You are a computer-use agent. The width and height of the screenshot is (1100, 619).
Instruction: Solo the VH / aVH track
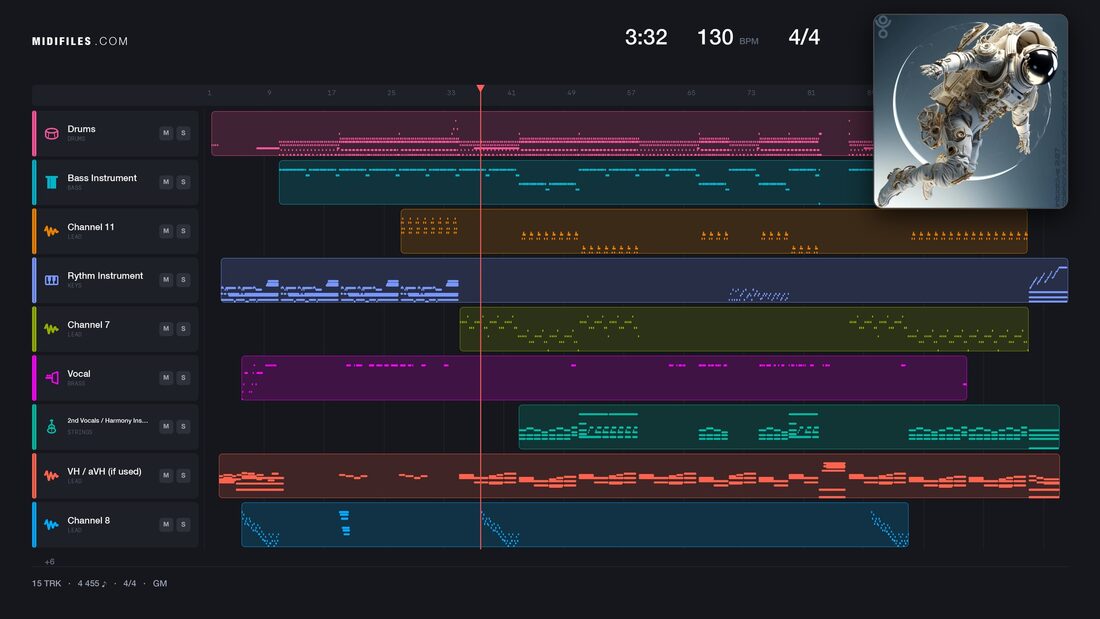183,475
